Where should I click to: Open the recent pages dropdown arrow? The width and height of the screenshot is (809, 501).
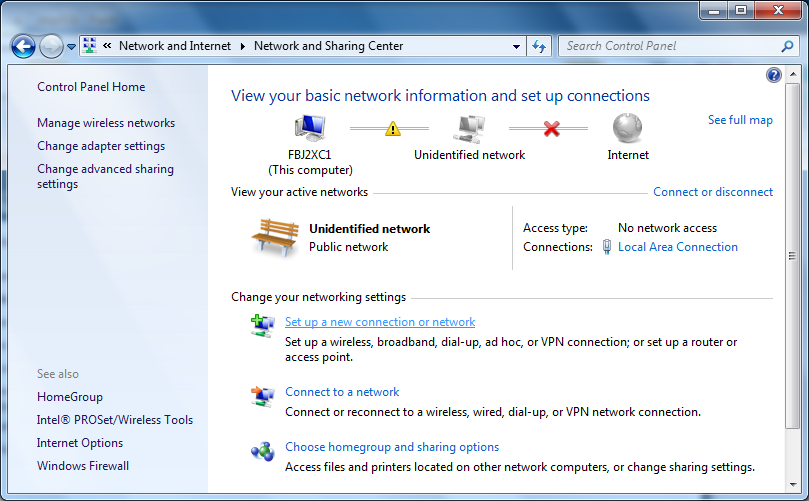(x=72, y=47)
